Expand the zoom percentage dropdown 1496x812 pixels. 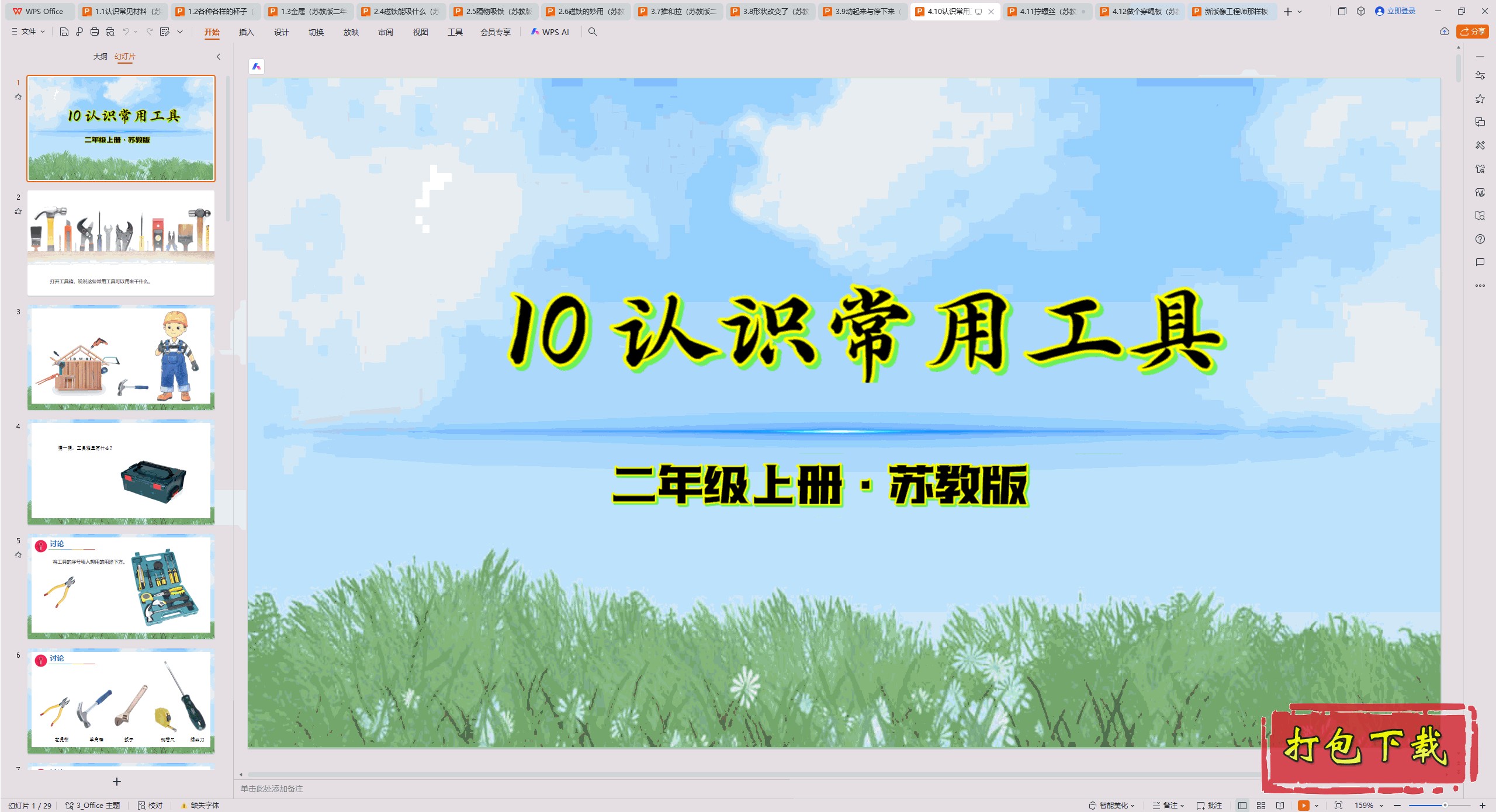[x=1380, y=805]
